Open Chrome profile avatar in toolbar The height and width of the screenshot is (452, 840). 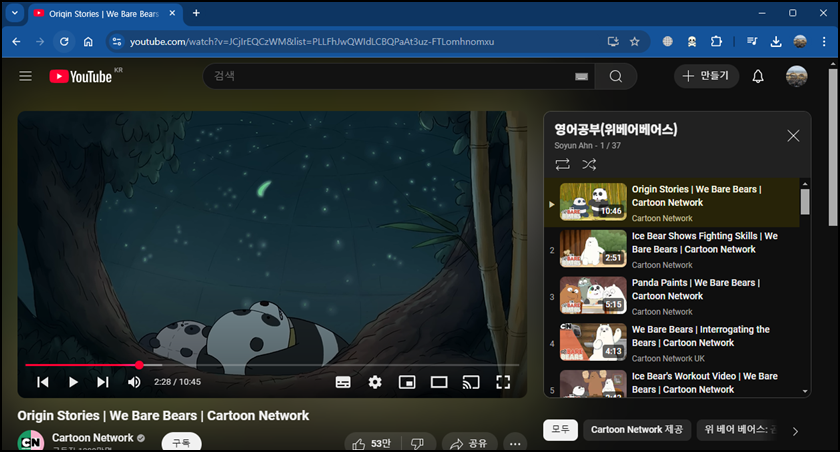pyautogui.click(x=800, y=42)
